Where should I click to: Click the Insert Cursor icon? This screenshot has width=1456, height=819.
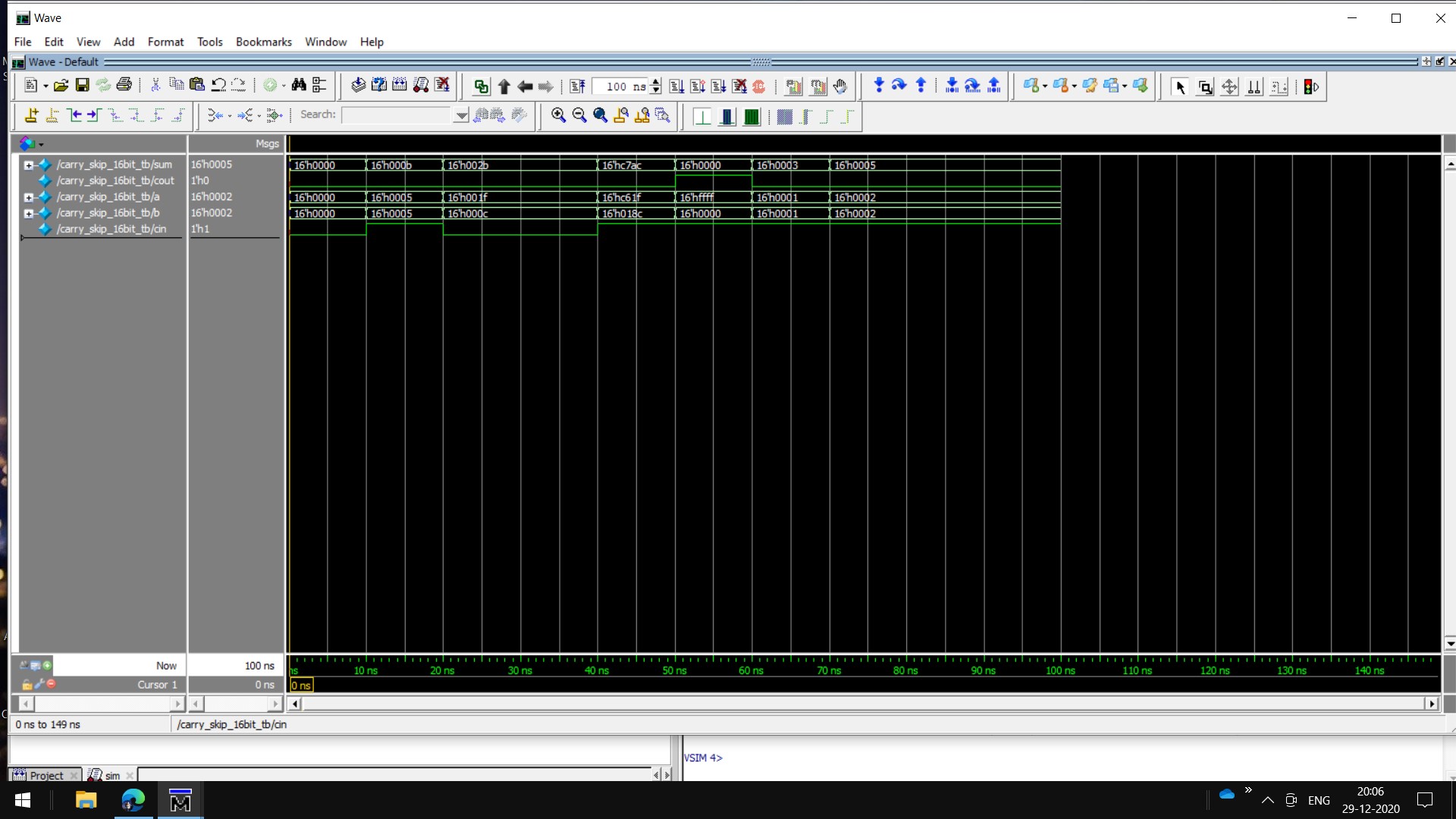[31, 115]
